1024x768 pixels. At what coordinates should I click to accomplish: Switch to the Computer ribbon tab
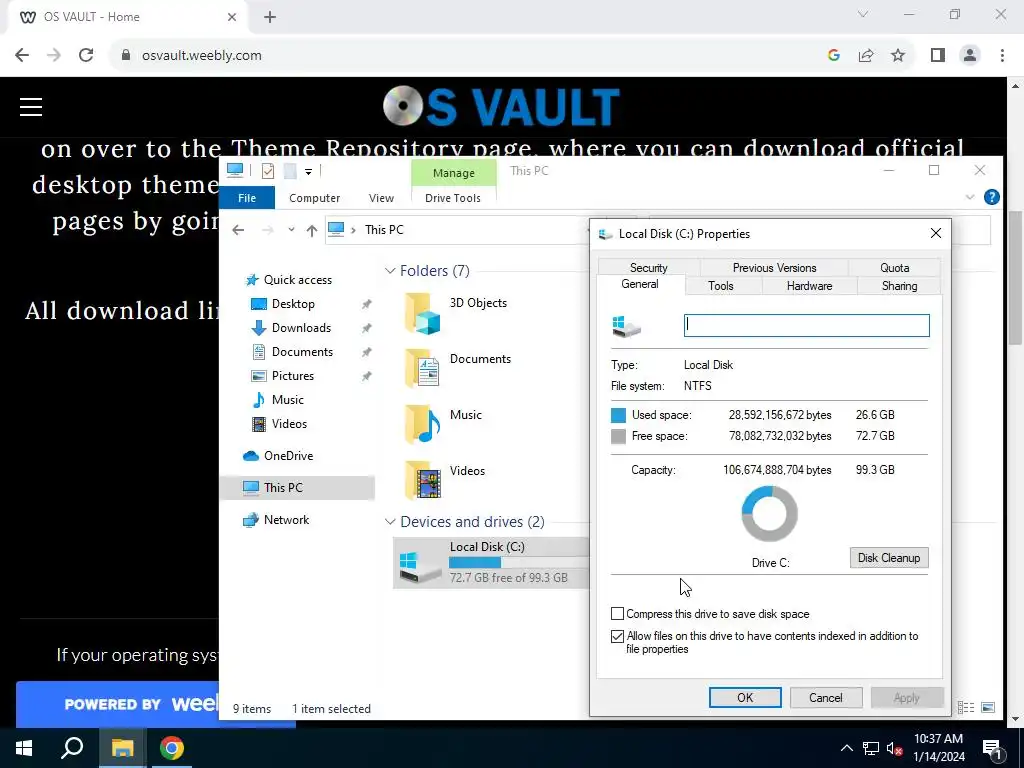(315, 198)
